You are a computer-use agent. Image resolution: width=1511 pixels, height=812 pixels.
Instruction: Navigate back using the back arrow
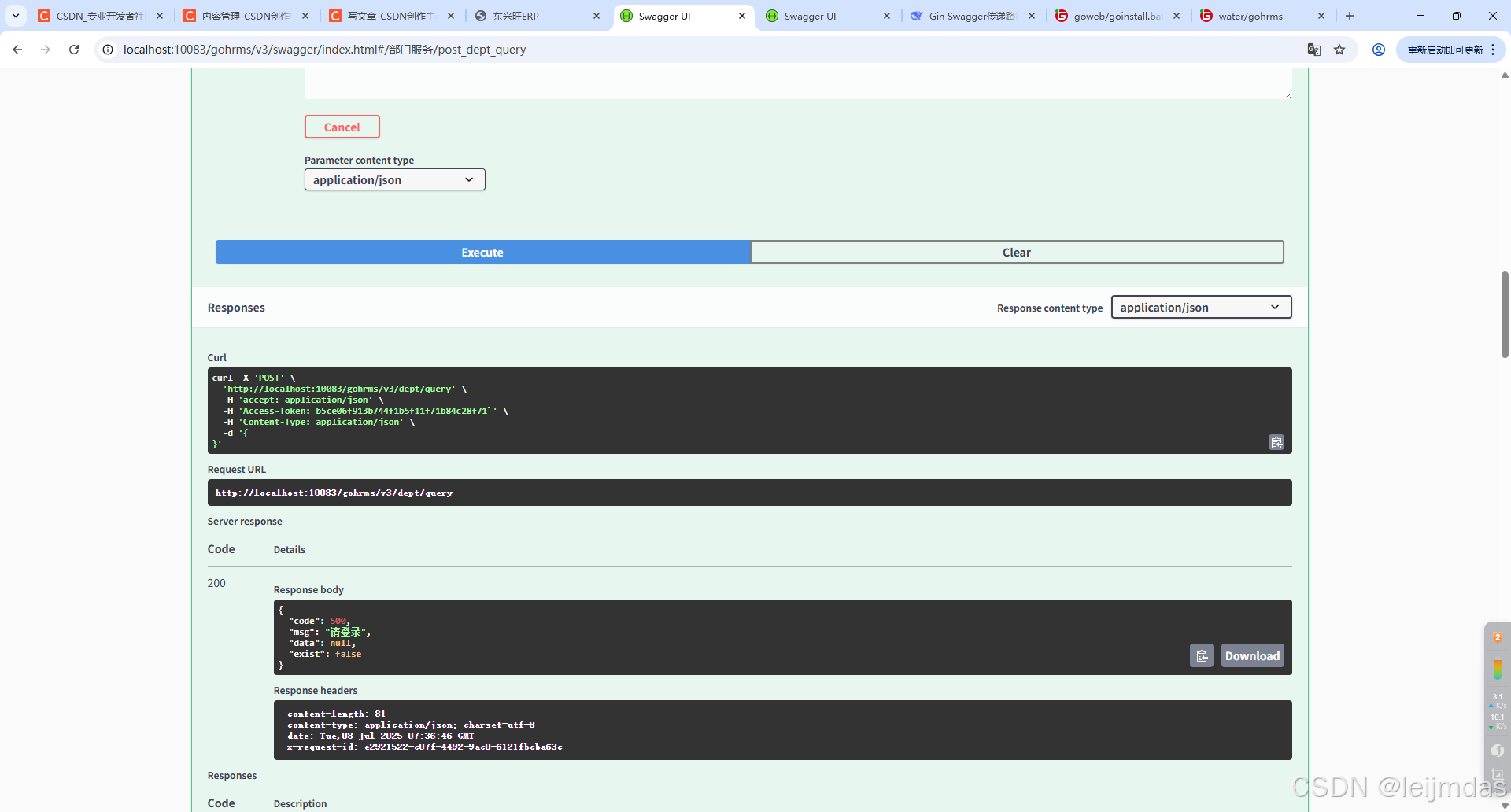17,49
